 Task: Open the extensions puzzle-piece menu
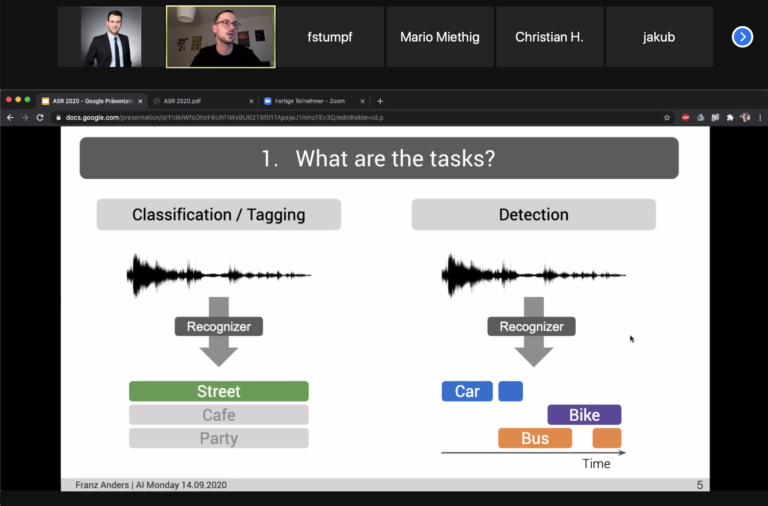[730, 117]
